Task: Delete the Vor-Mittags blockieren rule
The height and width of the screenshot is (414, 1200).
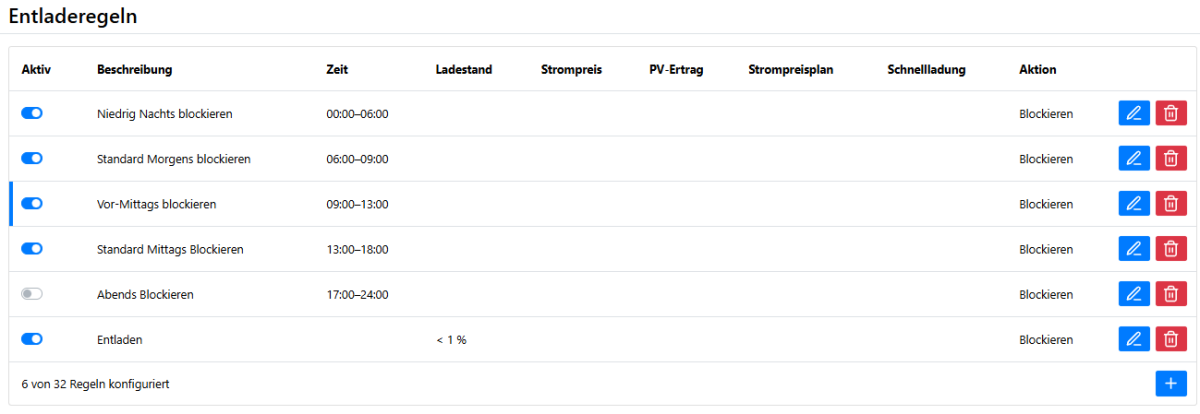Action: (1171, 204)
